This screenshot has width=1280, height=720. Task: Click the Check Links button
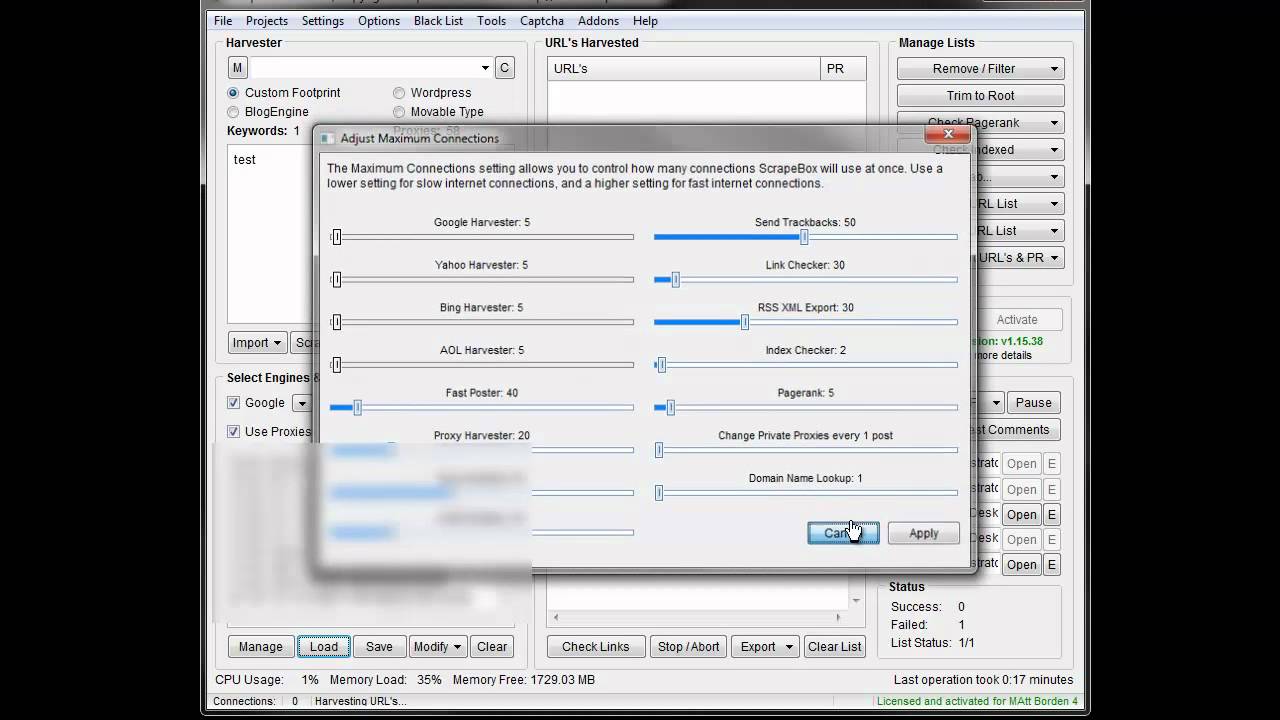pyautogui.click(x=596, y=647)
